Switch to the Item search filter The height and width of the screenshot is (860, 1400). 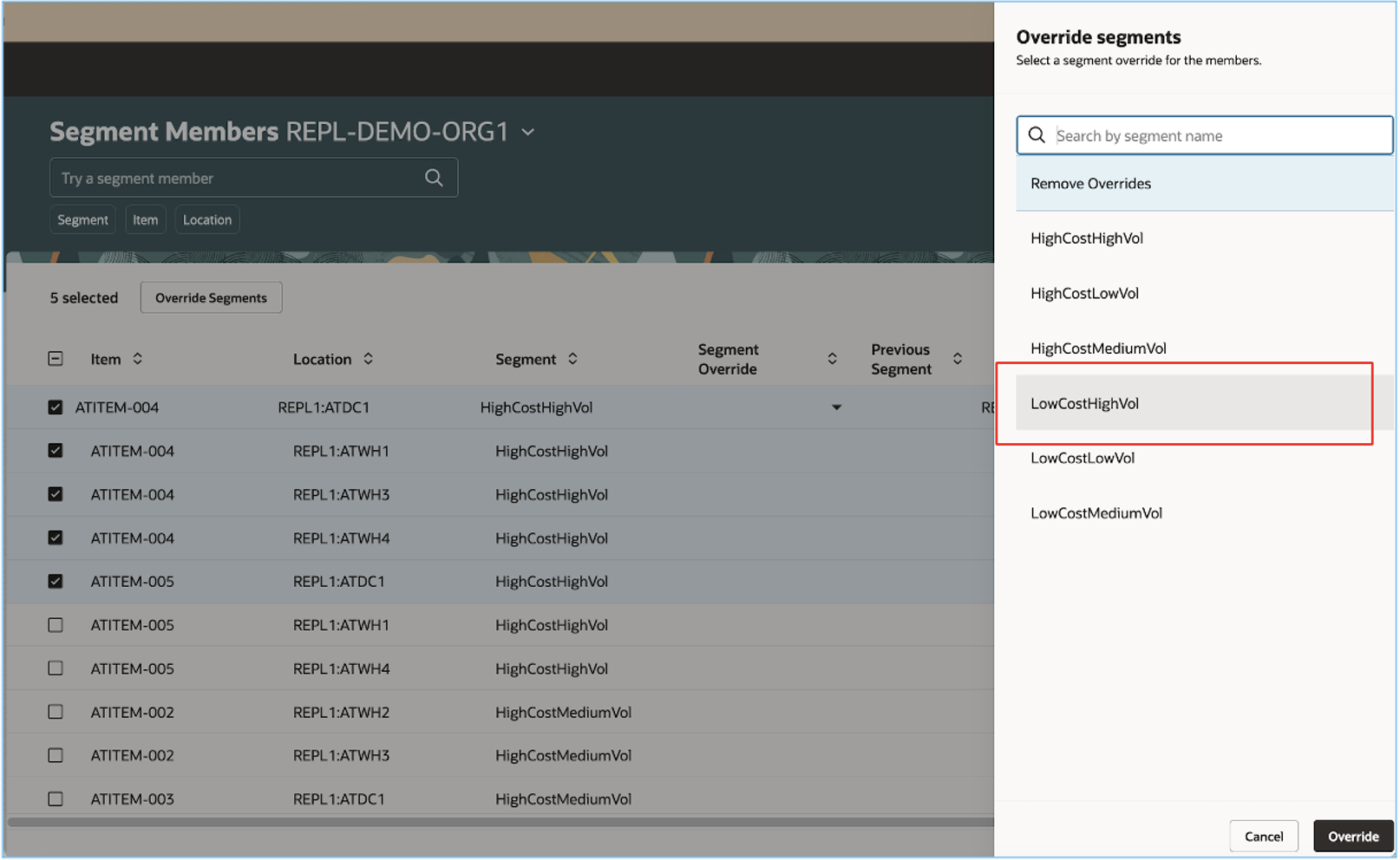145,219
